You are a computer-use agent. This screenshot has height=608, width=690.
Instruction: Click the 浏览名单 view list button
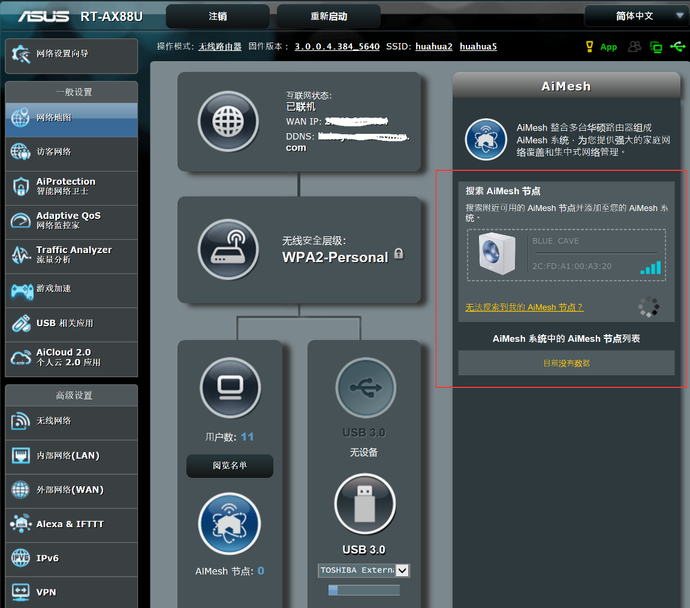[230, 465]
